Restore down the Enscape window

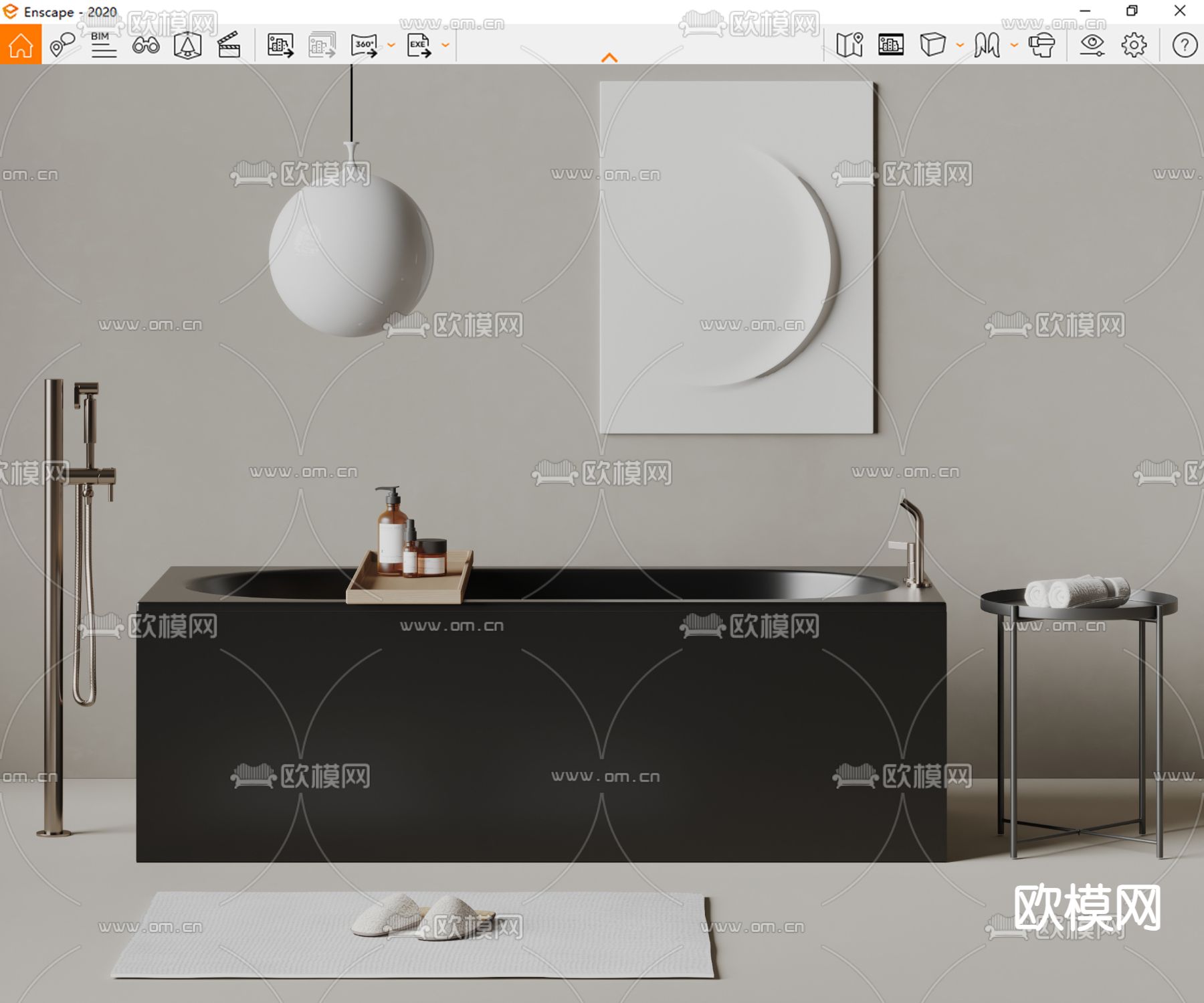(1132, 11)
